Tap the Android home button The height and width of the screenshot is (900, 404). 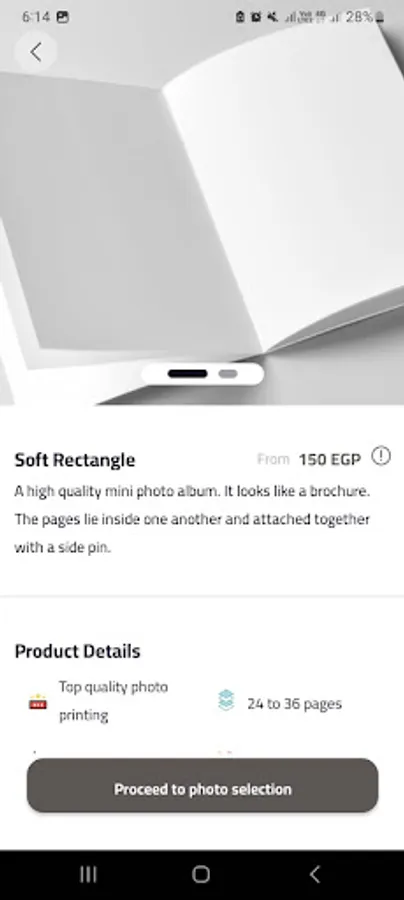[x=201, y=874]
